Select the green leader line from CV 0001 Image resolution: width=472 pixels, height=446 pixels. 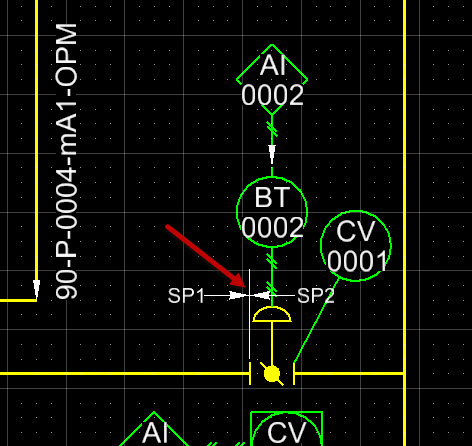pos(317,321)
